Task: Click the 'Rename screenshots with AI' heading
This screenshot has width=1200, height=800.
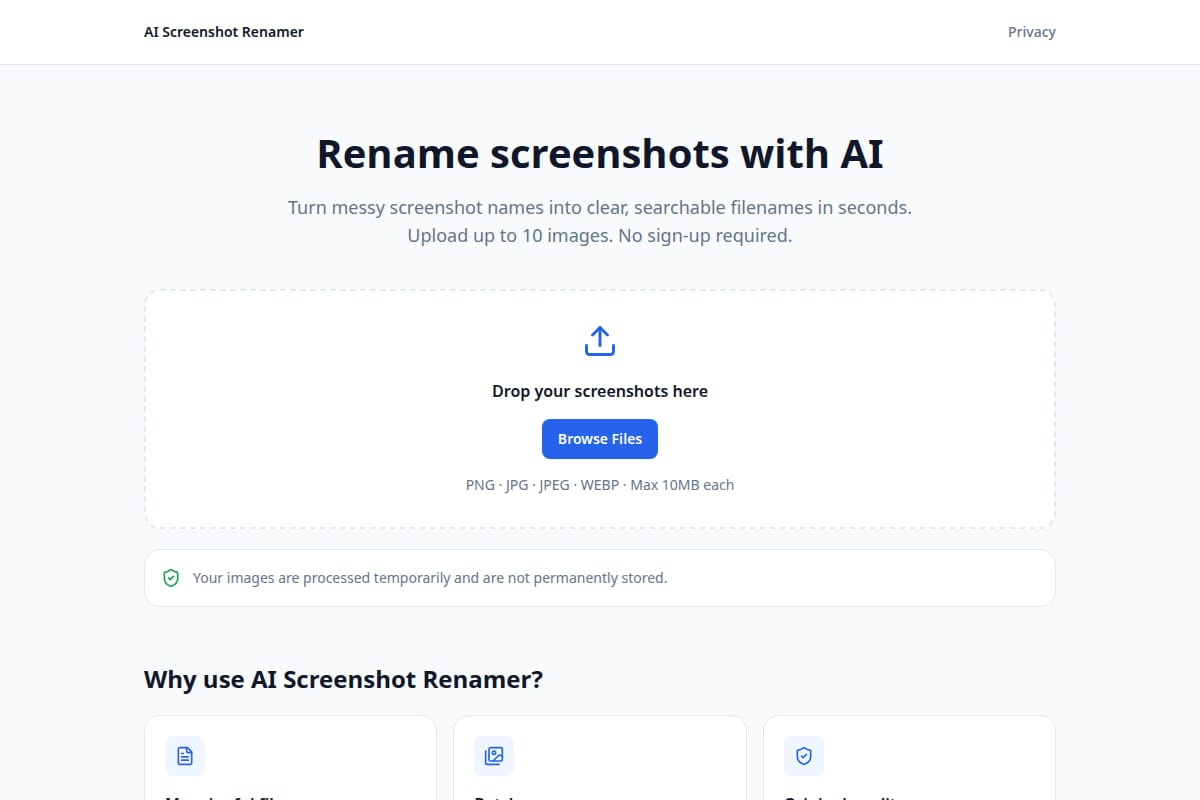Action: tap(600, 154)
